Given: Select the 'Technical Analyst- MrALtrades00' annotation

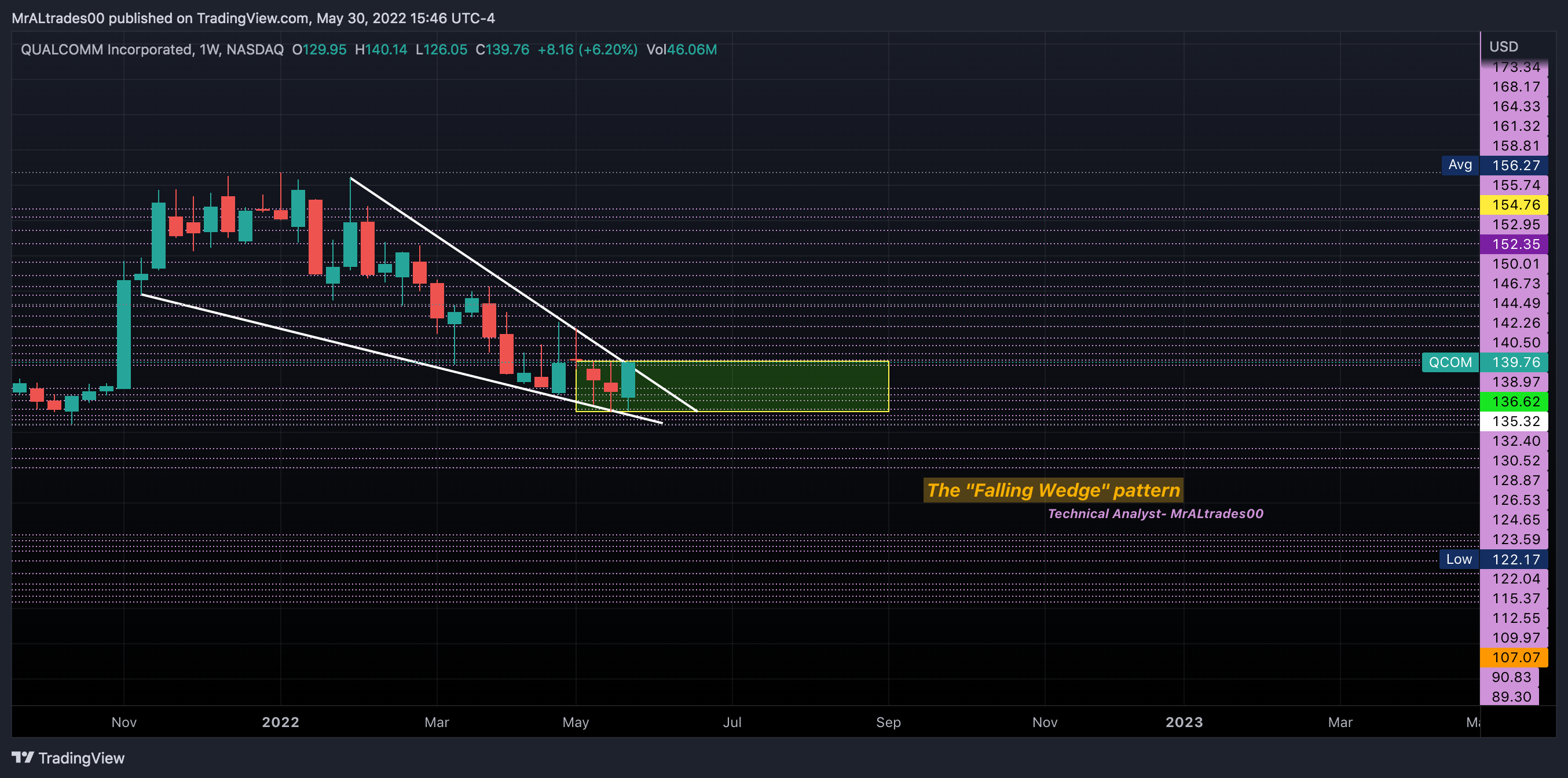Looking at the screenshot, I should 1155,513.
